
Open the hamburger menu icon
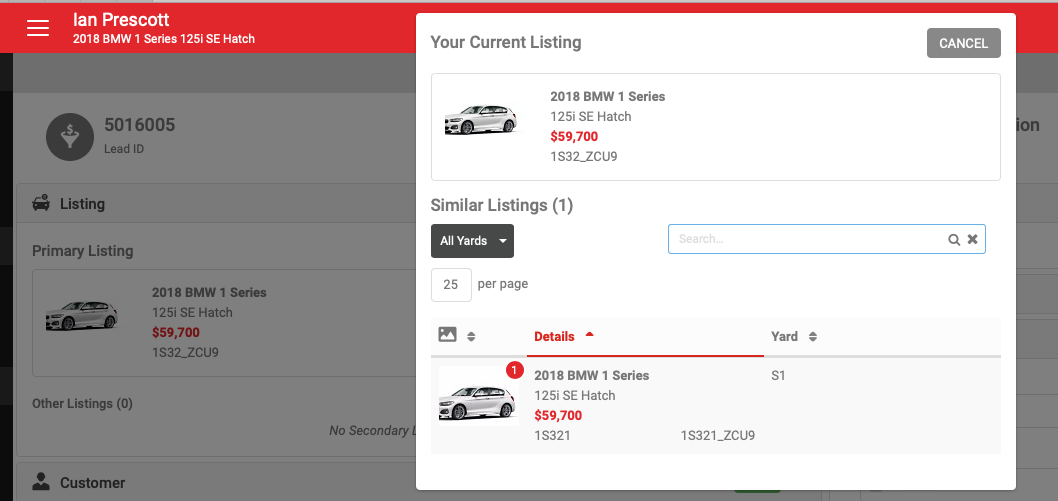pyautogui.click(x=38, y=28)
